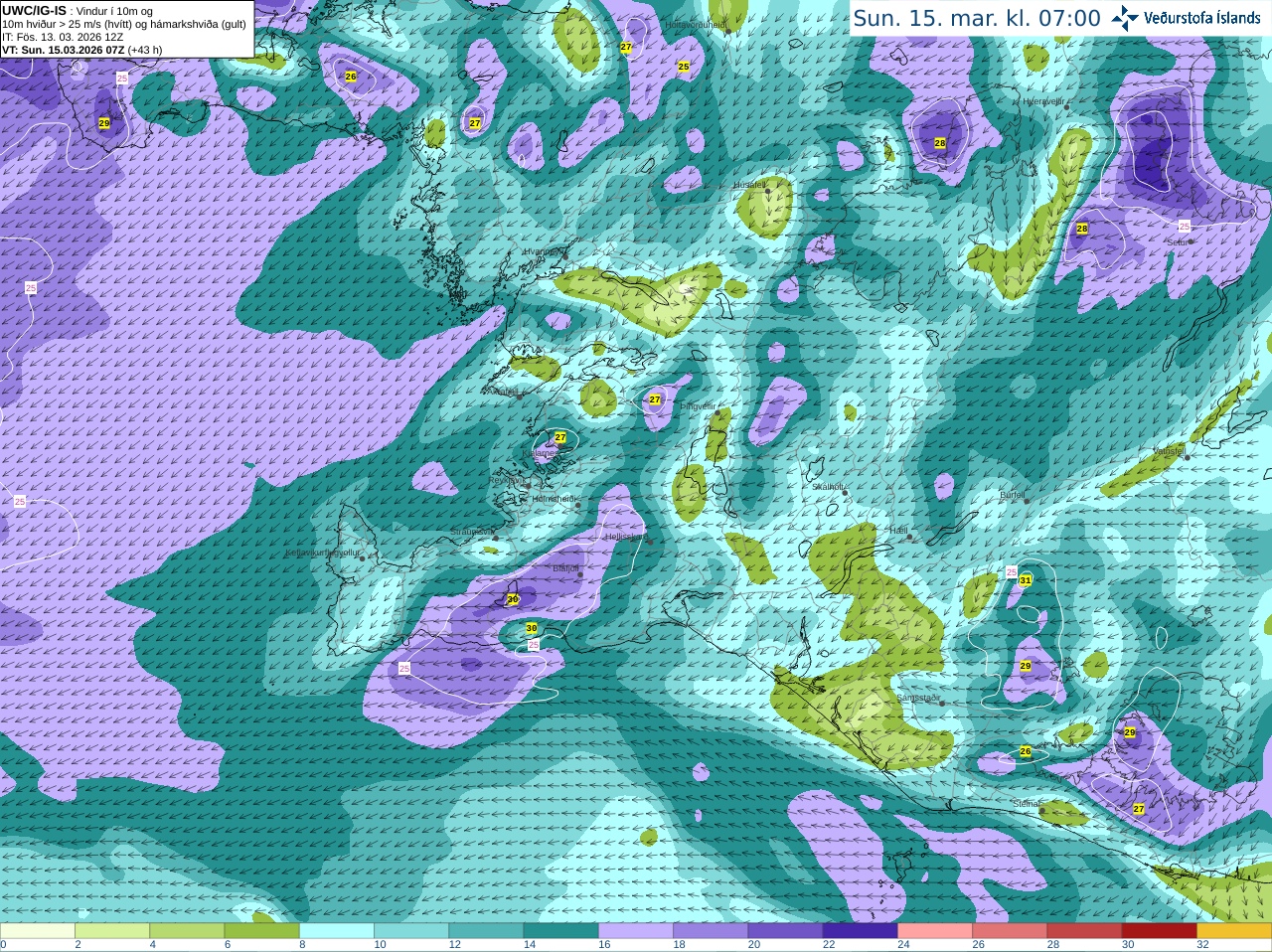Click the dark teal 14–16 legend swatch
The width and height of the screenshot is (1272, 952).
coord(560,931)
